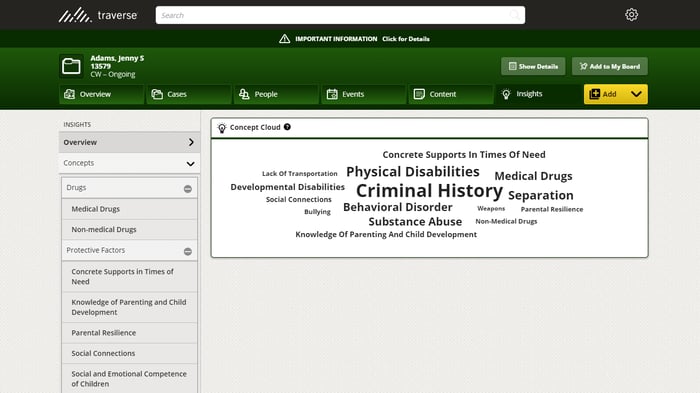Open the Events tab

click(x=364, y=94)
